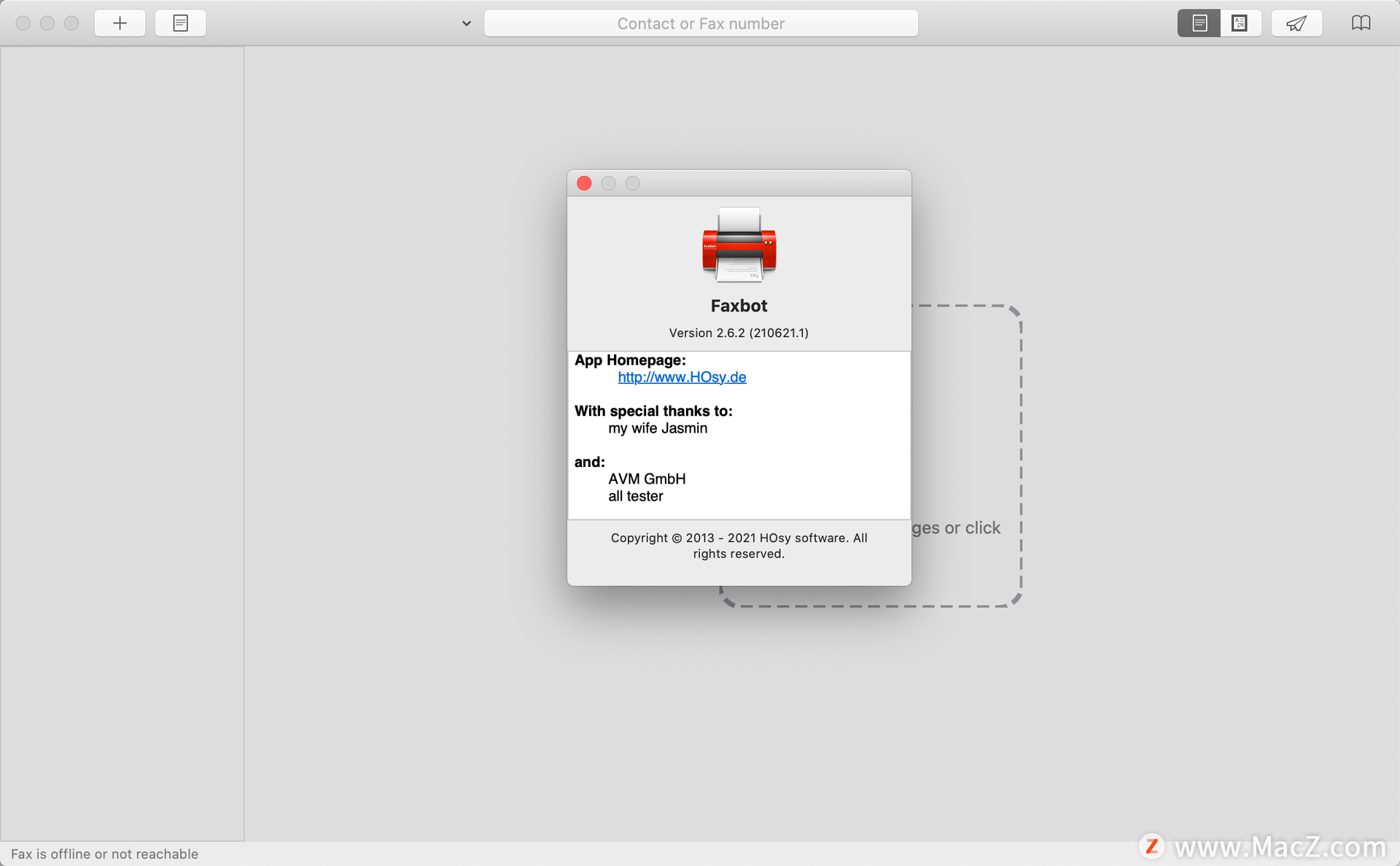Close the Faxbot about window

[584, 183]
